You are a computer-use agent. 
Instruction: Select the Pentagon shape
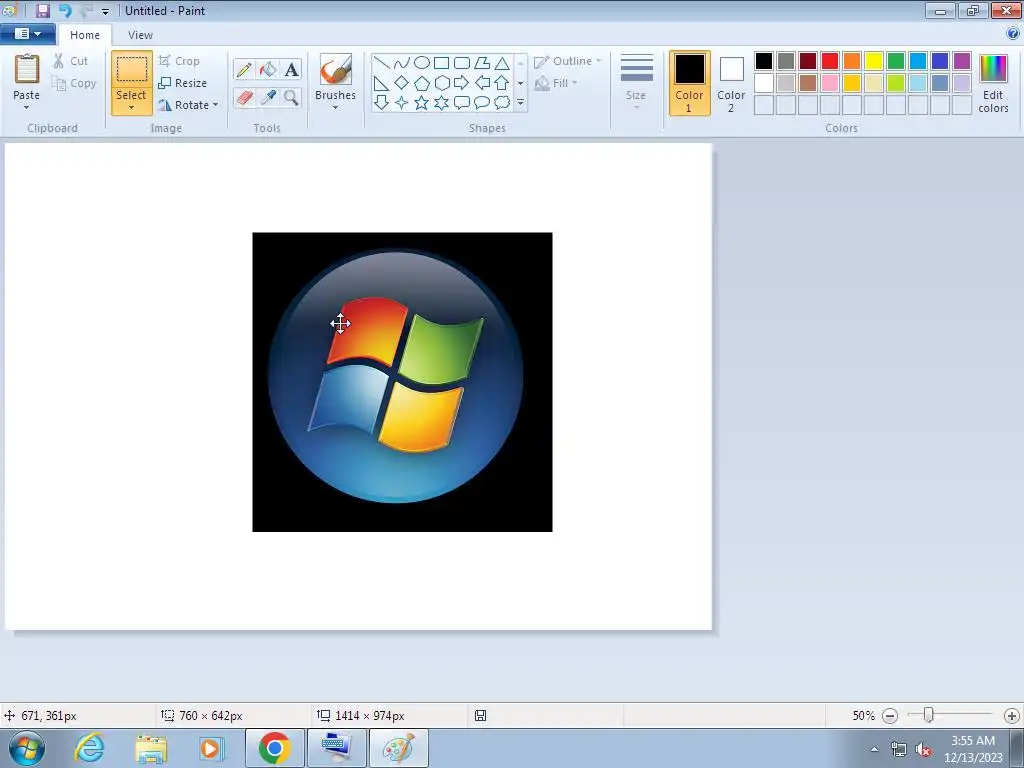(x=422, y=83)
